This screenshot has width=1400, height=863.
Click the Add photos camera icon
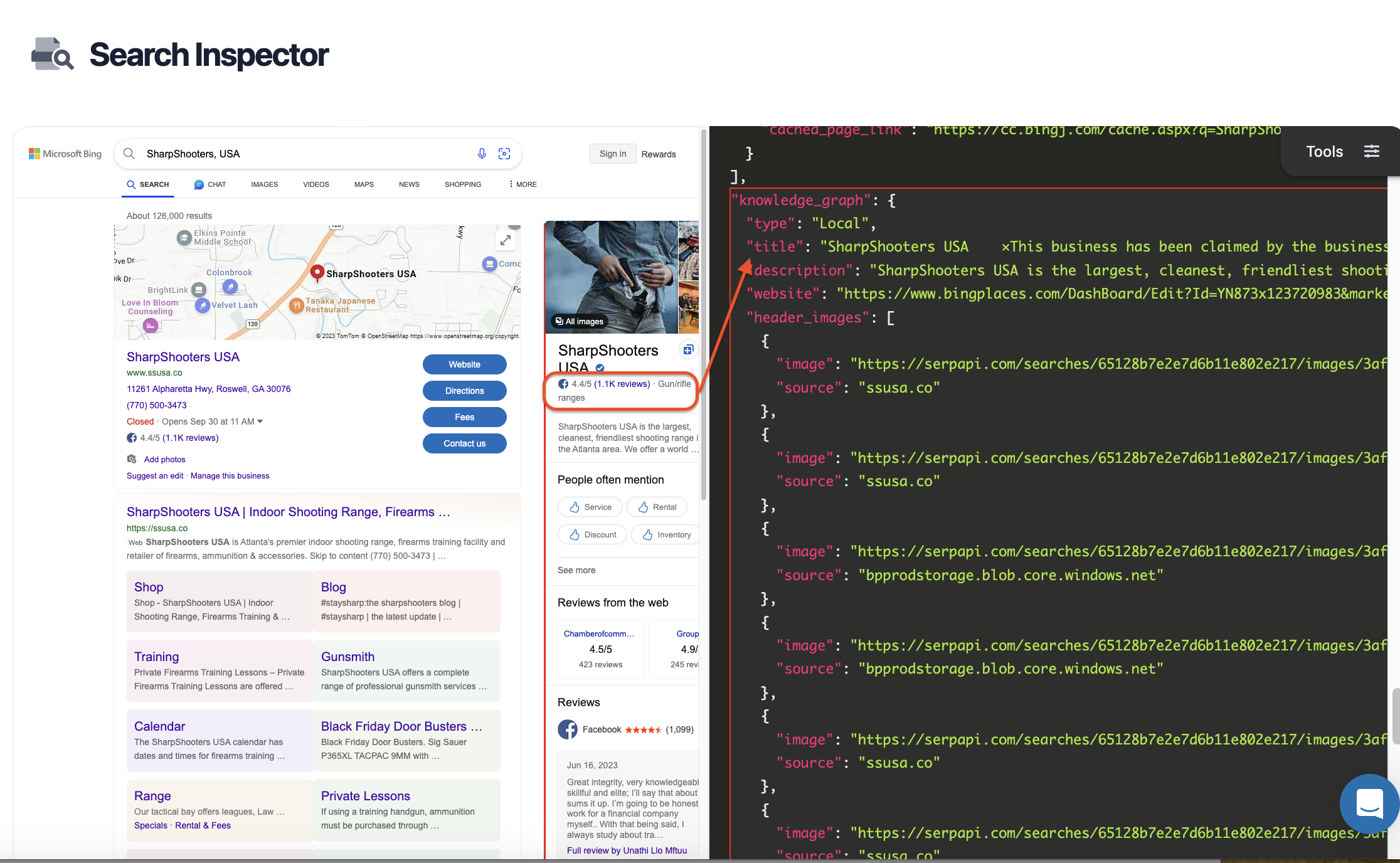tap(132, 458)
